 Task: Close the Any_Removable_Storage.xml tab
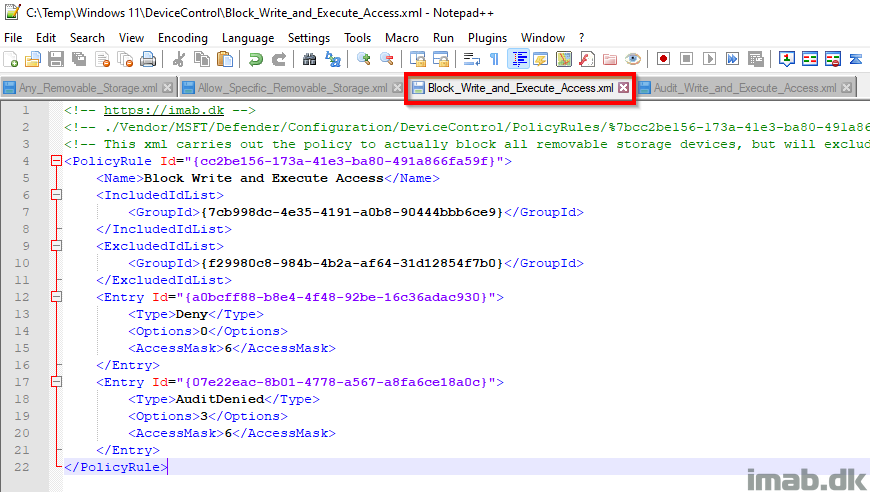(x=167, y=88)
